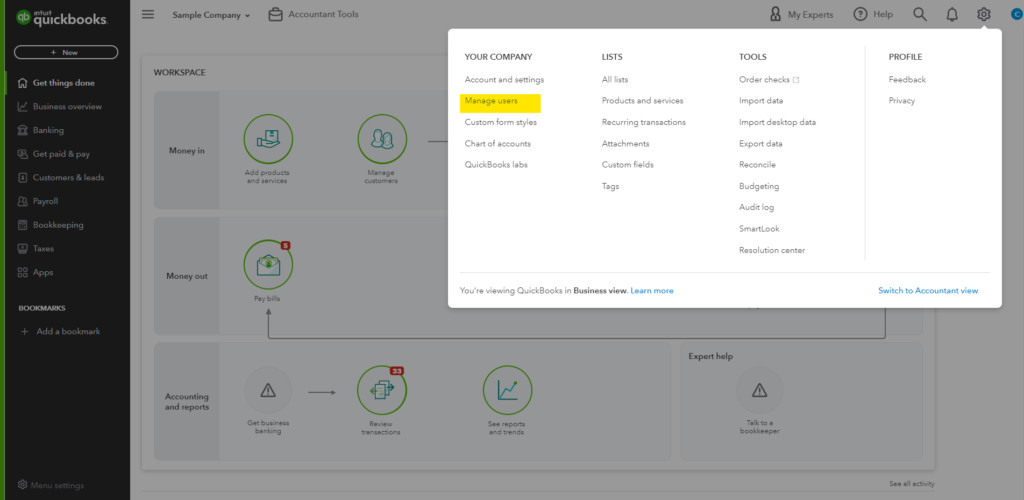Open Resolution center
This screenshot has height=500, width=1024.
click(772, 250)
